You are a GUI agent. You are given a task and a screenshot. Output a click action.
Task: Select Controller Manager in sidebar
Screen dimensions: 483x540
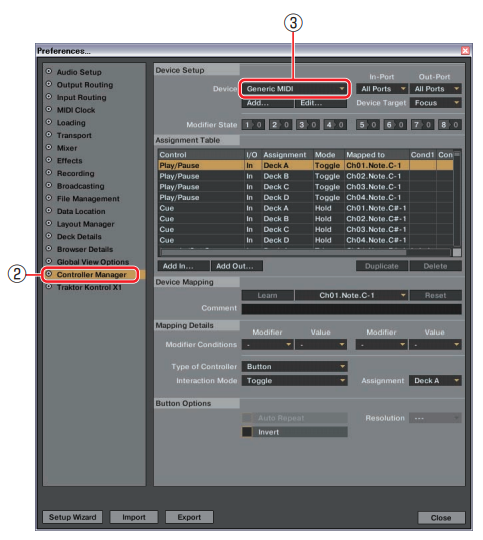pyautogui.click(x=91, y=274)
